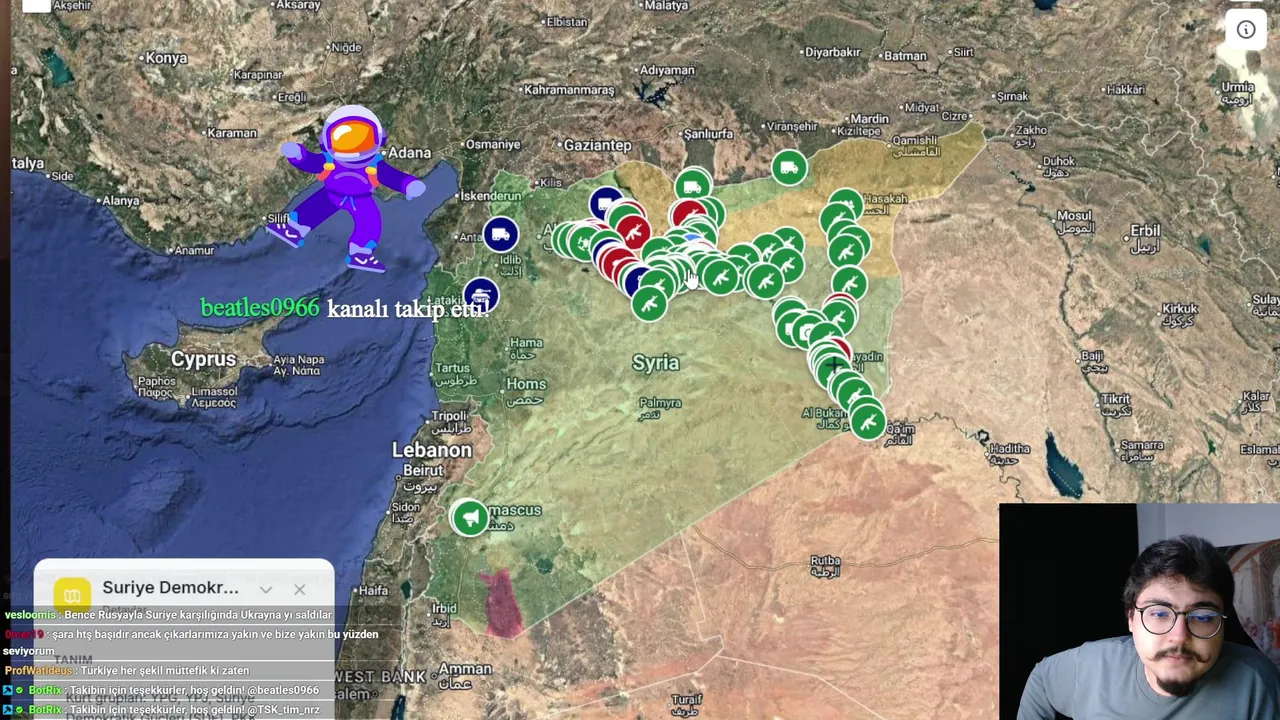Click the blue truck marker near Idlib
This screenshot has height=720, width=1280.
coord(501,234)
